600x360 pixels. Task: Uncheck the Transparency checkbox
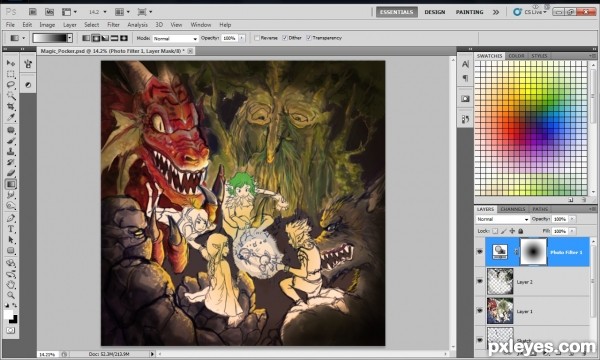[309, 38]
